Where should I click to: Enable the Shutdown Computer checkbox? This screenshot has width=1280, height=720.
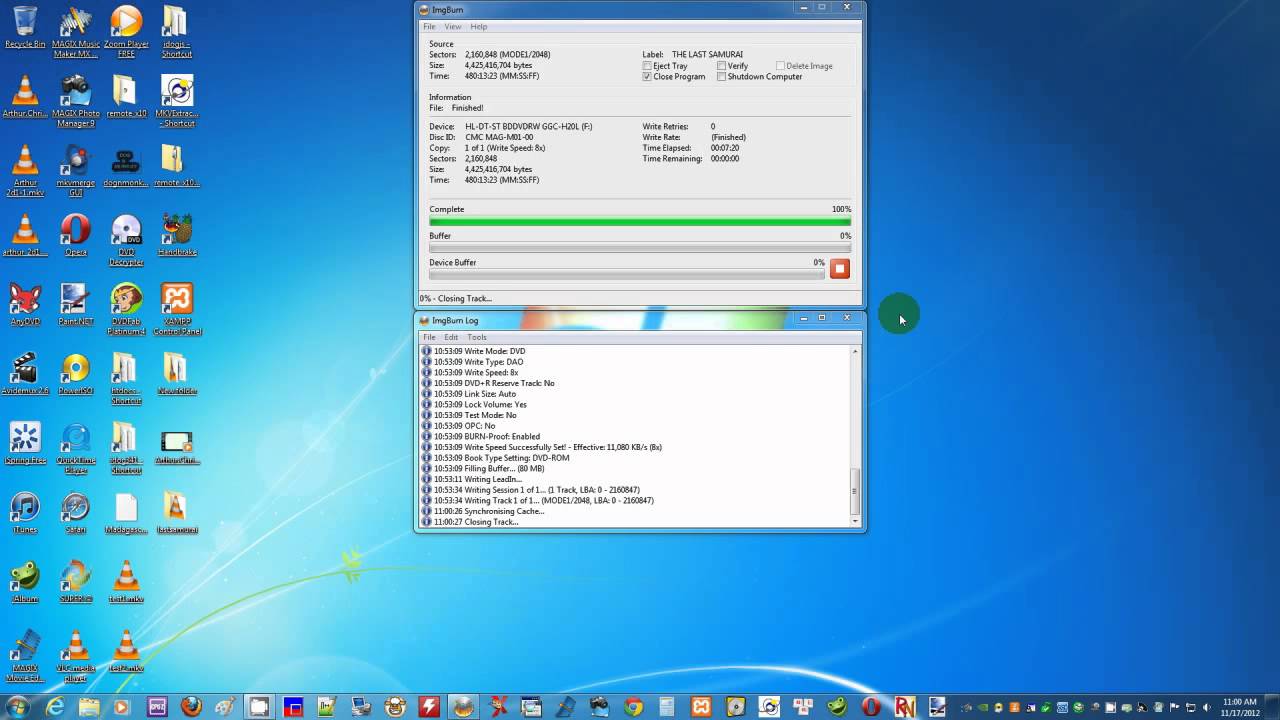point(721,76)
